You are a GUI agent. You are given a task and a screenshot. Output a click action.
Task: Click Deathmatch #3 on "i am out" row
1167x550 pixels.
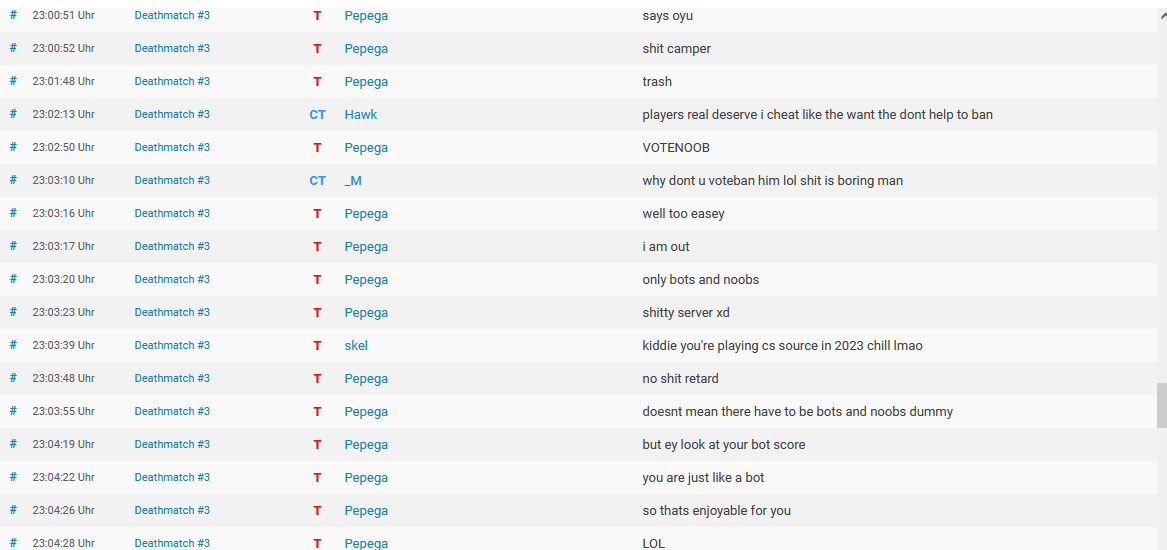pyautogui.click(x=172, y=247)
